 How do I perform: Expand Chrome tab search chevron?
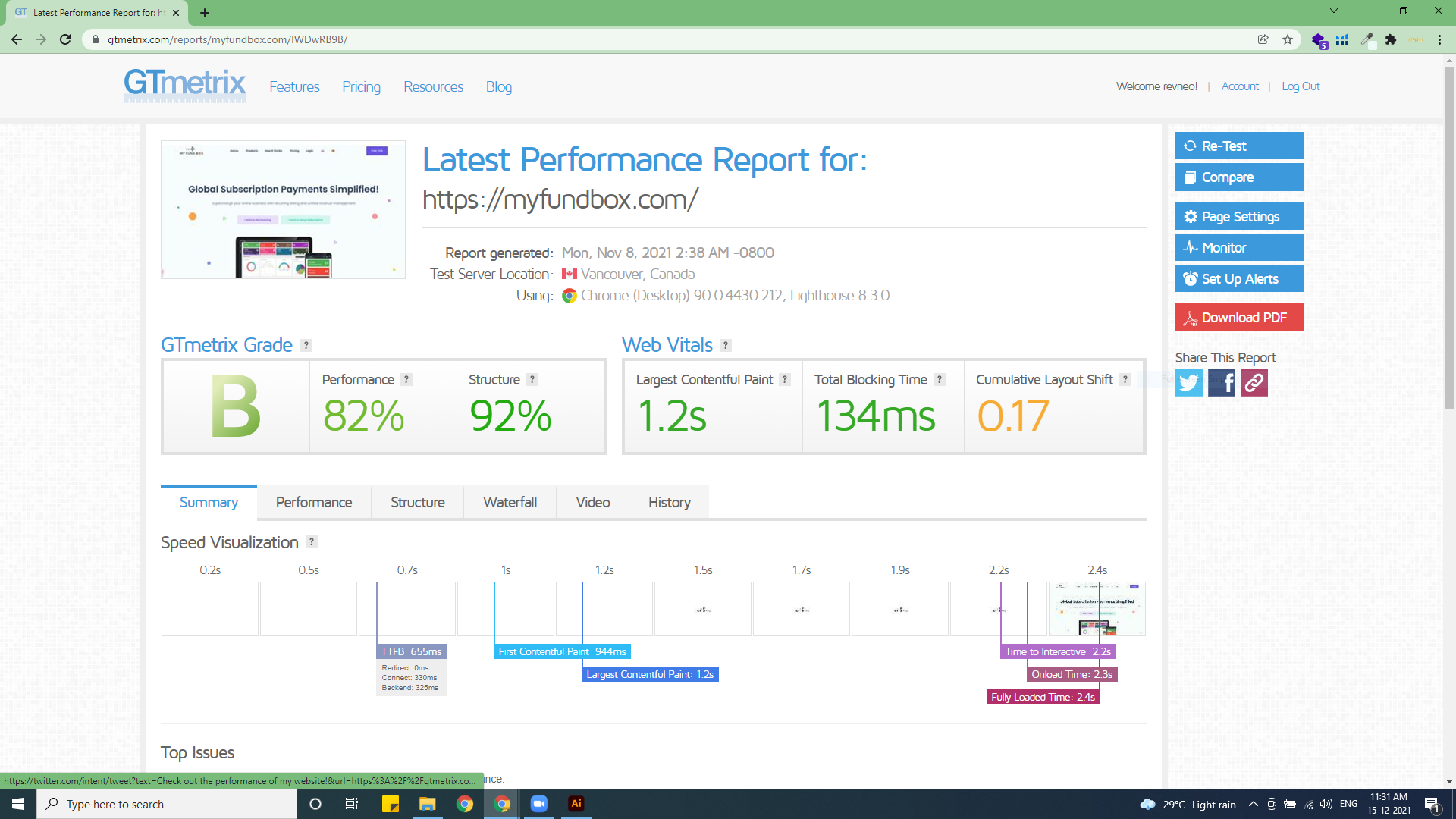point(1333,11)
